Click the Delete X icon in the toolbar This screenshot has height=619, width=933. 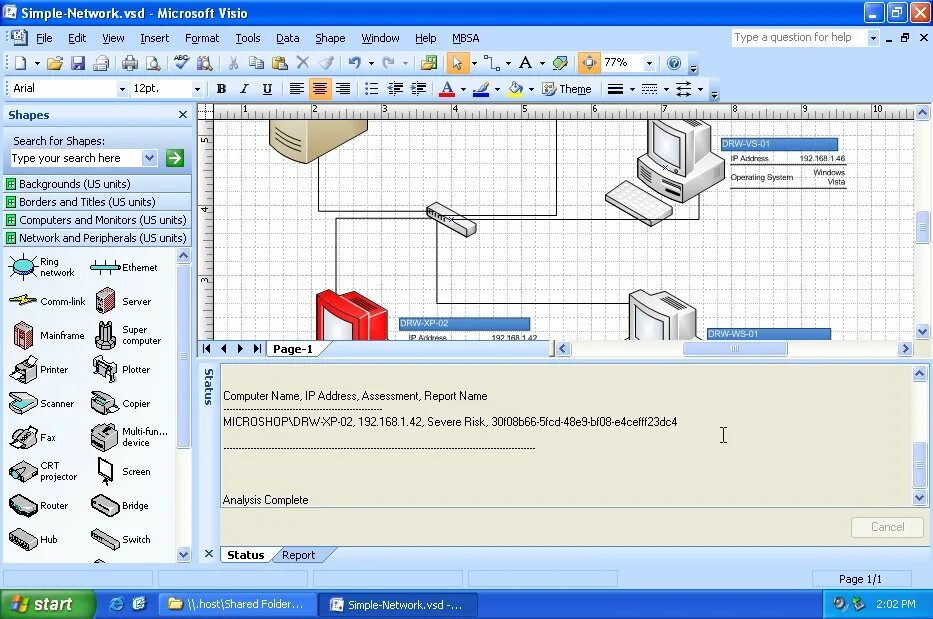point(303,62)
